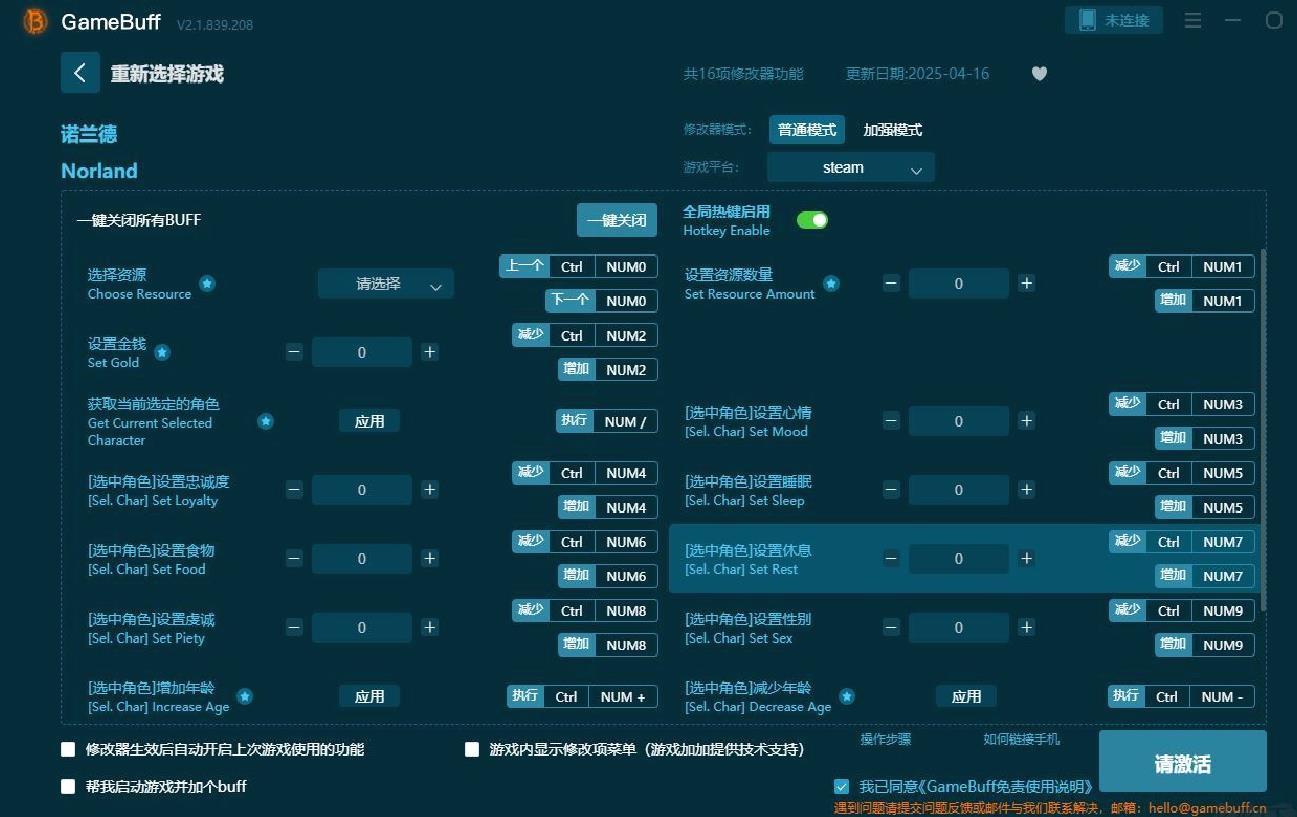Click 执行 Ctrl NUM - hotkey for Decrease Age

[x=1181, y=696]
